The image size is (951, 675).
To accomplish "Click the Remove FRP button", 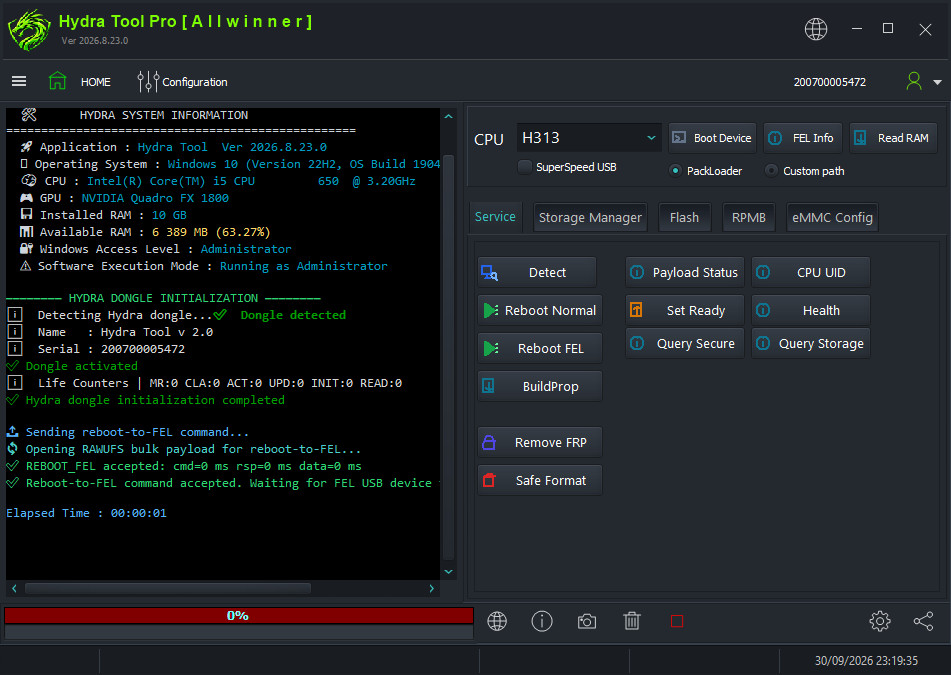I will click(540, 442).
